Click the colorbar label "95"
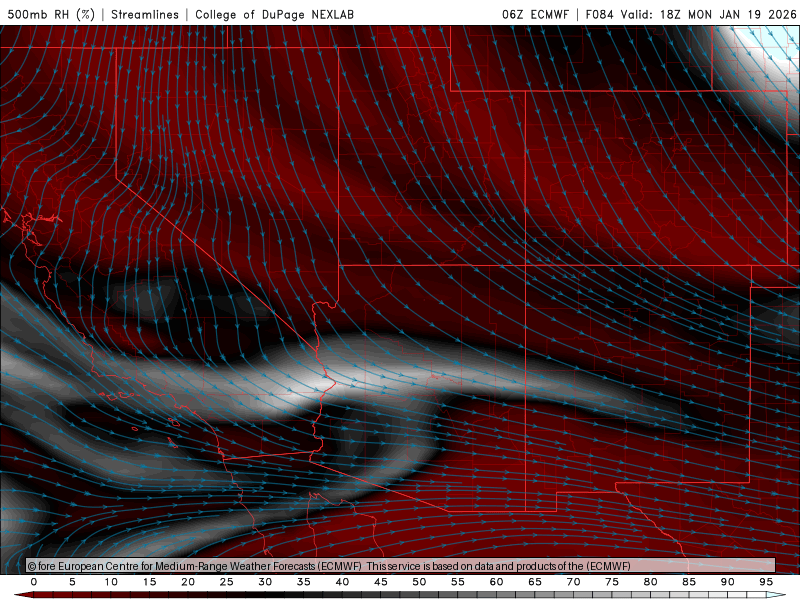Viewport: 800px width, 600px height. tap(766, 582)
